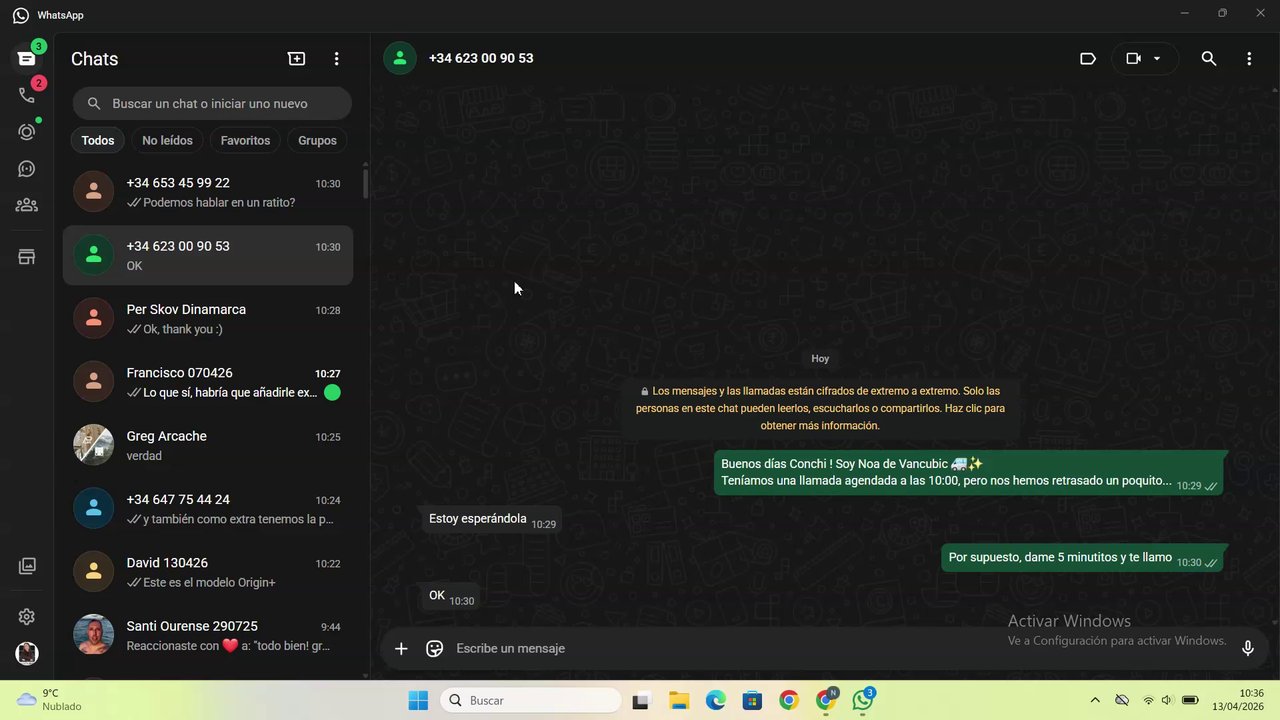Open File Explorer from taskbar

(x=679, y=701)
